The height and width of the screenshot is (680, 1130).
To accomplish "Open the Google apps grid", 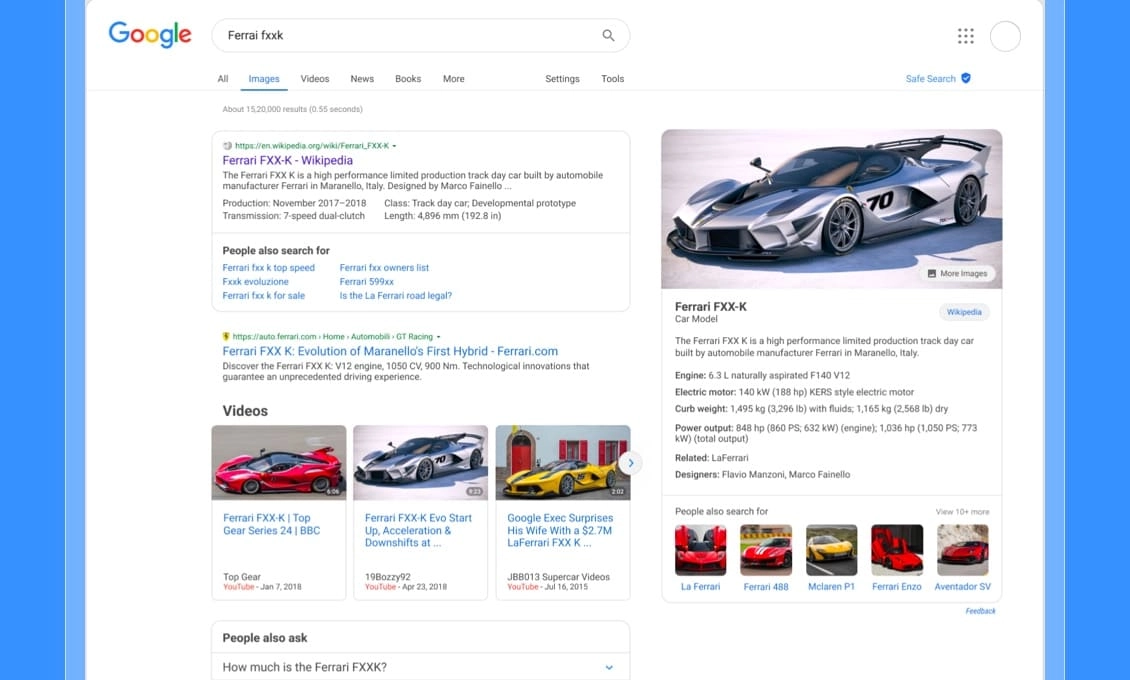I will coord(966,36).
